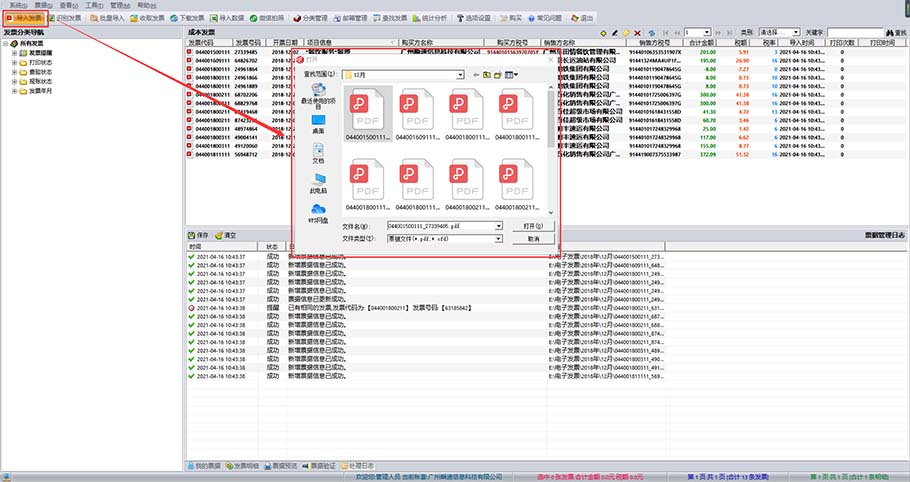Image resolution: width=910 pixels, height=482 pixels.
Task: Expand the 发票年月 tree node
Action: (x=14, y=91)
